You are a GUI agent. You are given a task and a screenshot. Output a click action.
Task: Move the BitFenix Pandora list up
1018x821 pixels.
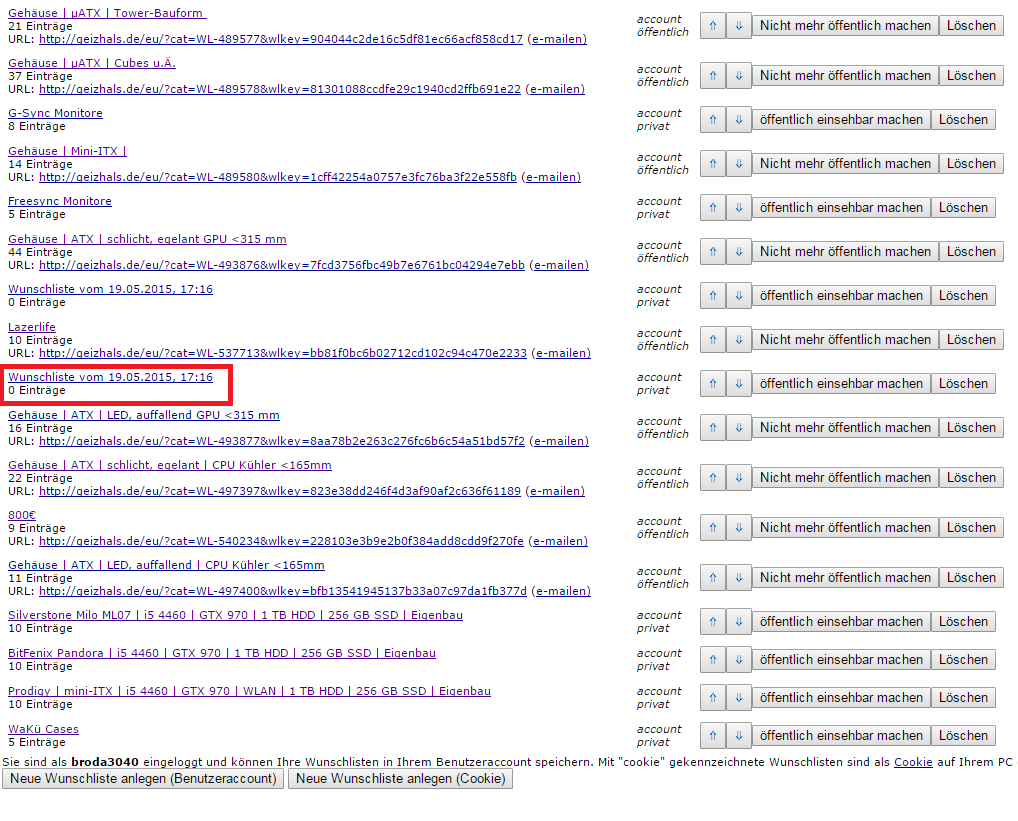713,660
